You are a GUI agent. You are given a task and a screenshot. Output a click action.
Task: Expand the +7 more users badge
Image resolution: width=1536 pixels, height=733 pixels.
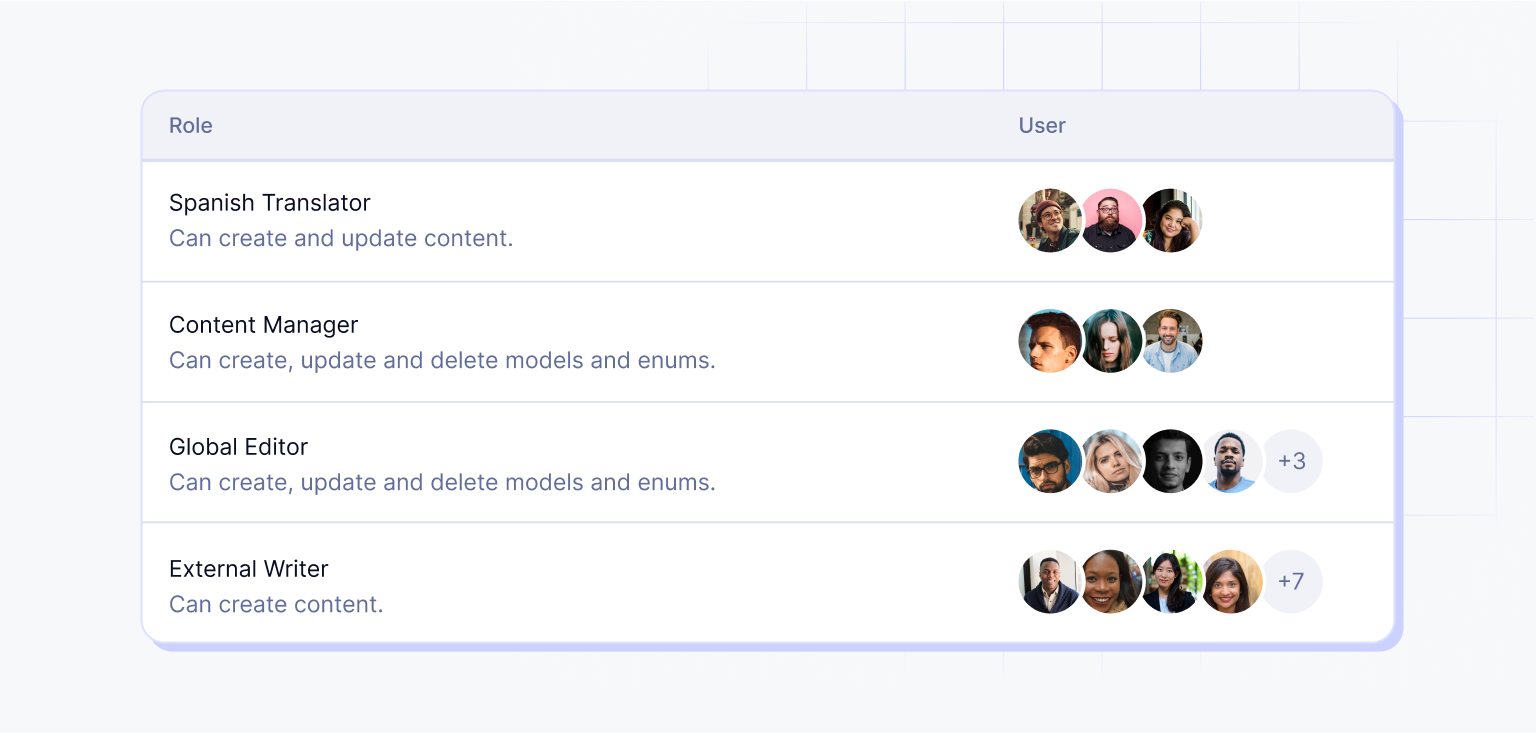[x=1292, y=581]
